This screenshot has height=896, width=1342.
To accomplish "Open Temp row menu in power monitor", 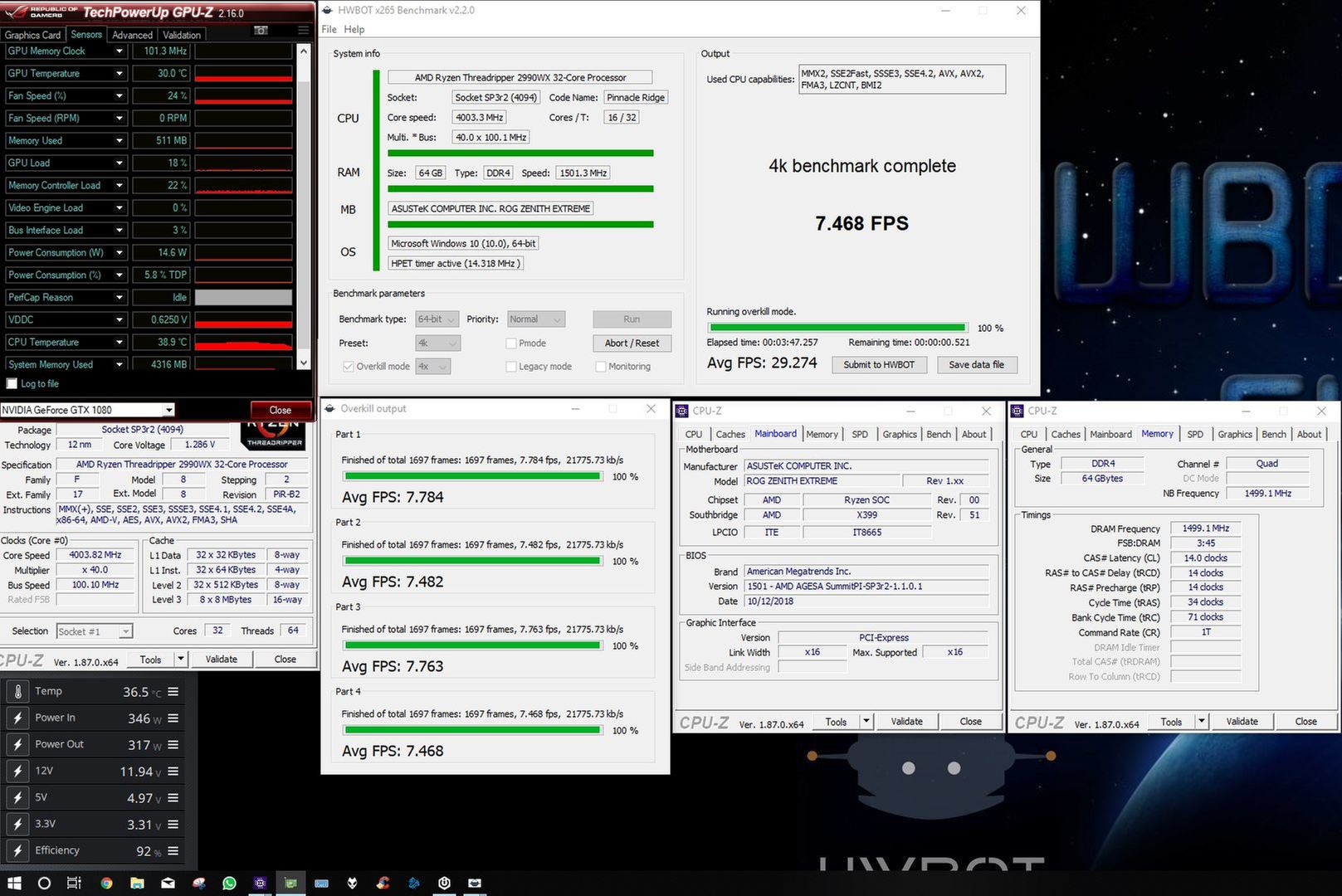I will pos(173,692).
